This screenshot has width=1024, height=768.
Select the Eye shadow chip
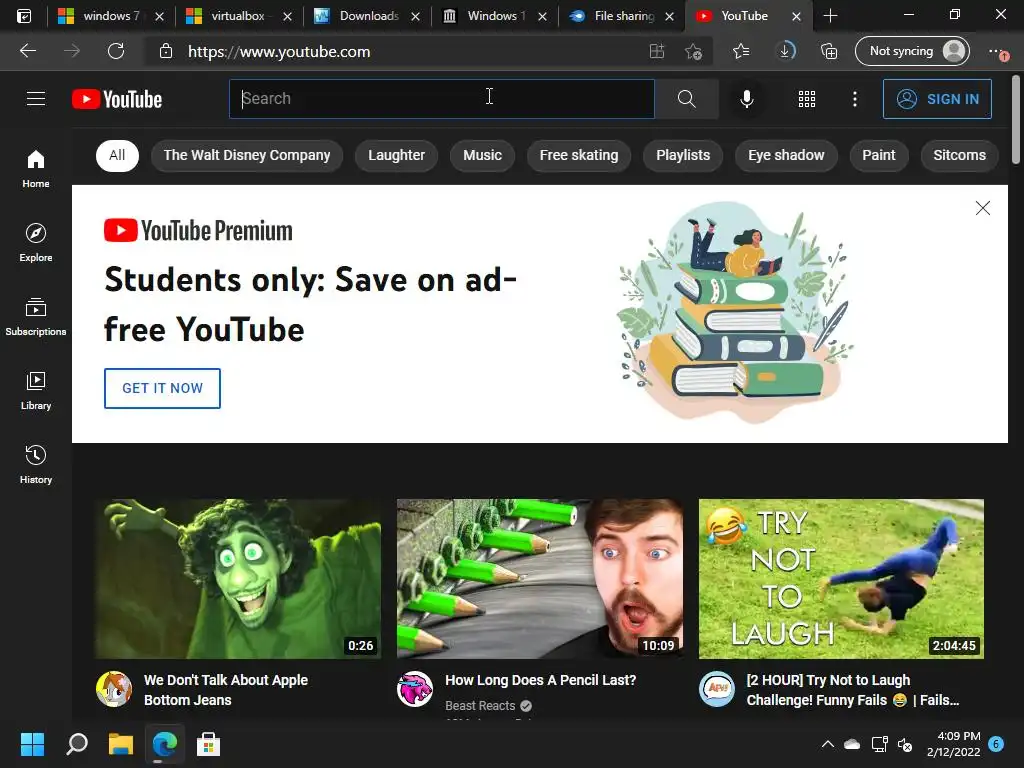(786, 155)
